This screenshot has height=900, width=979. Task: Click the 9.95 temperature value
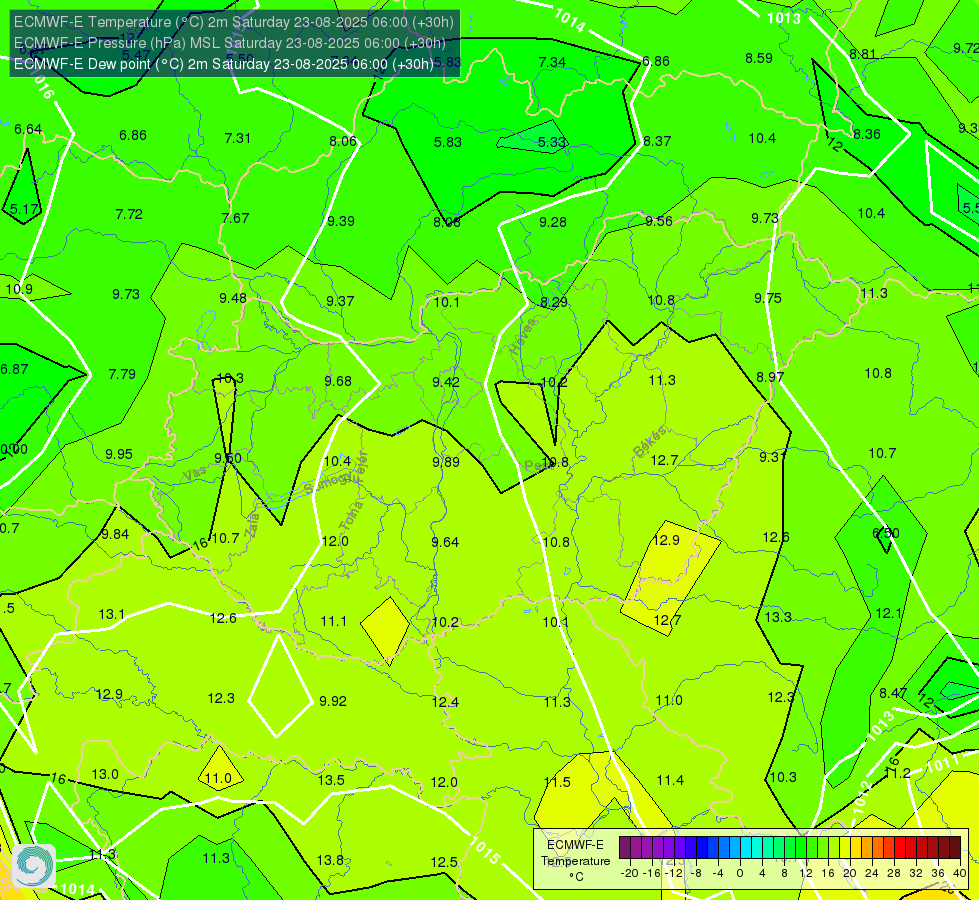point(119,454)
